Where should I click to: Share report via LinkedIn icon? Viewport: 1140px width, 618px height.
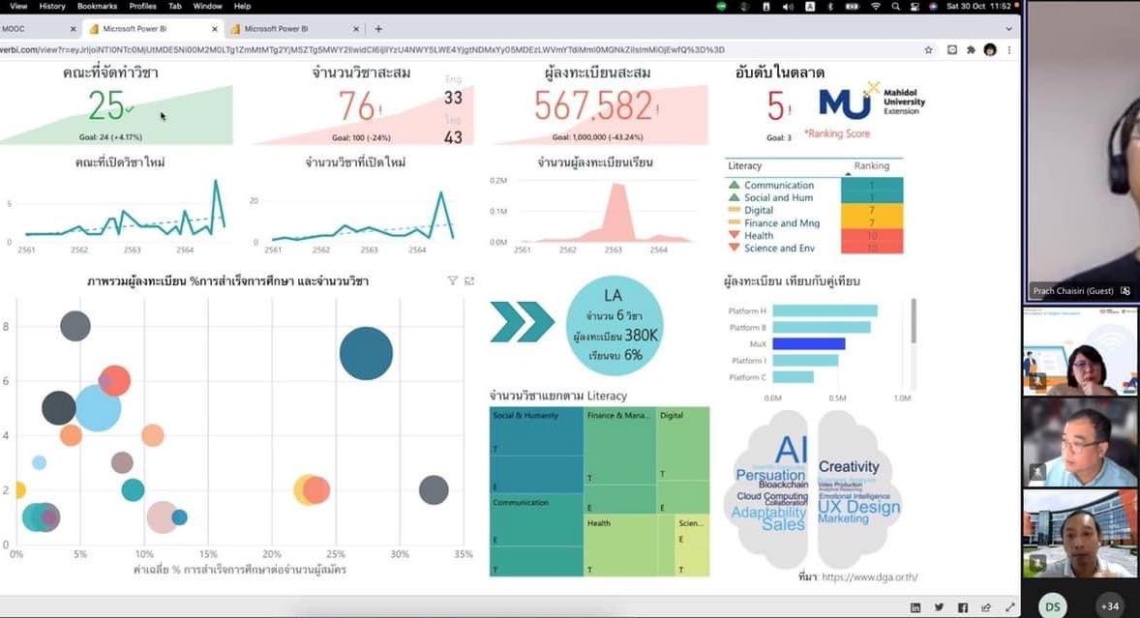915,607
